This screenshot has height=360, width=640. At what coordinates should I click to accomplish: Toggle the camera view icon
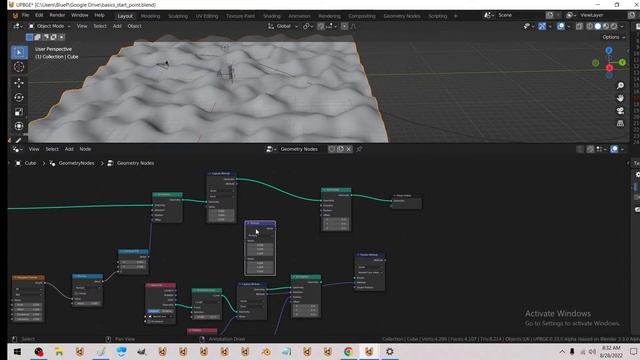(620, 111)
